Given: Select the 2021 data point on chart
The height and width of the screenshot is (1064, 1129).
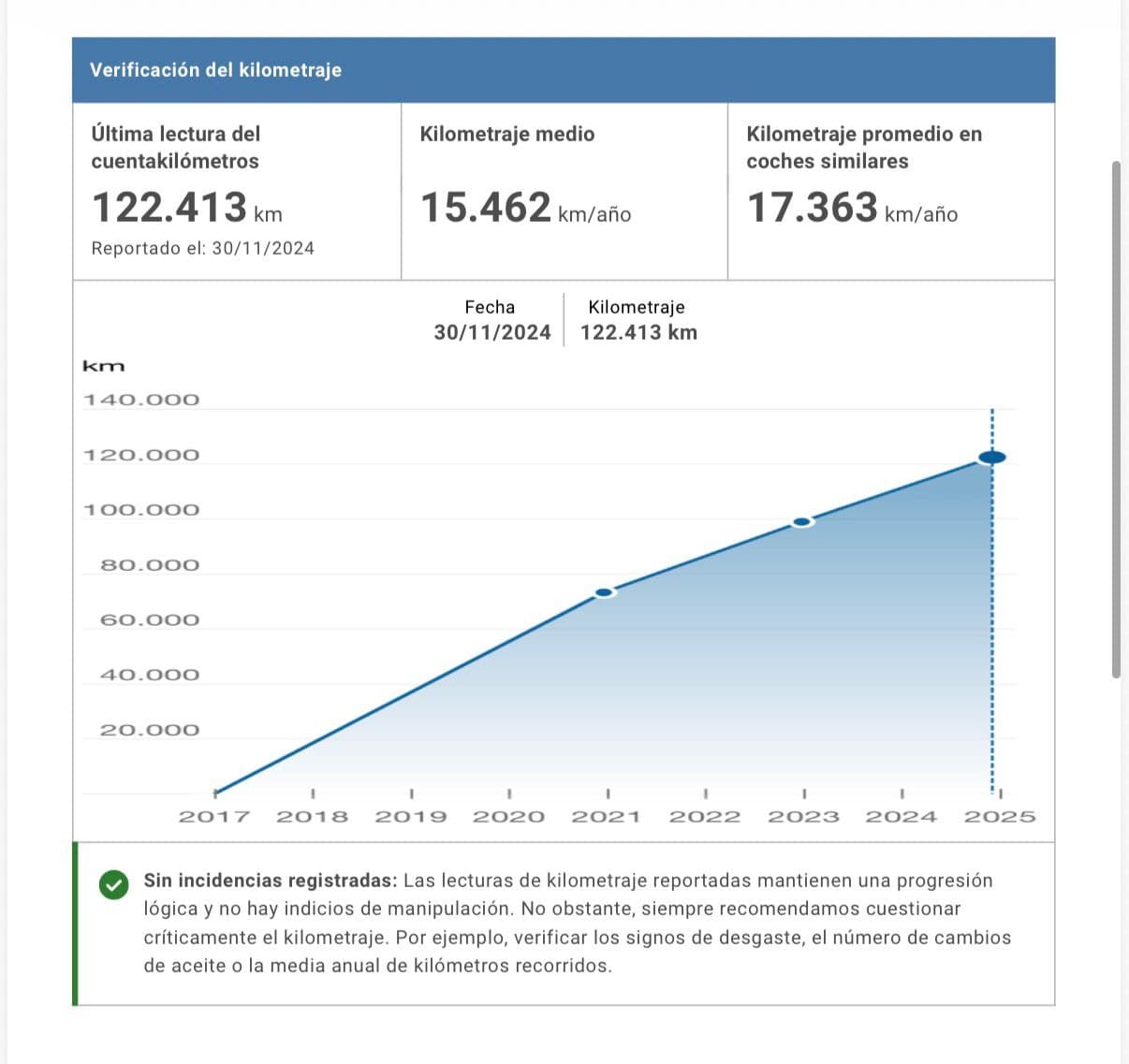Looking at the screenshot, I should 605,592.
